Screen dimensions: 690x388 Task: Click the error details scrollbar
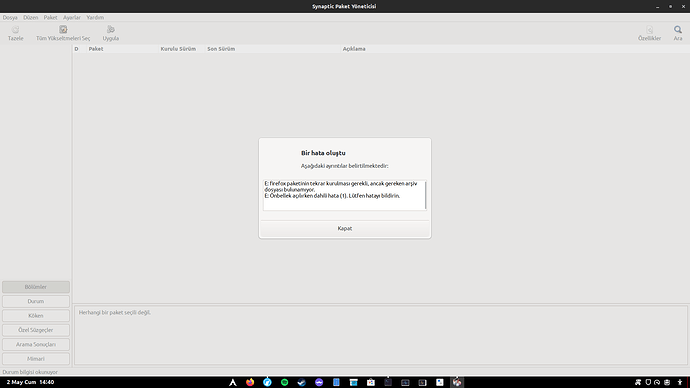(426, 195)
